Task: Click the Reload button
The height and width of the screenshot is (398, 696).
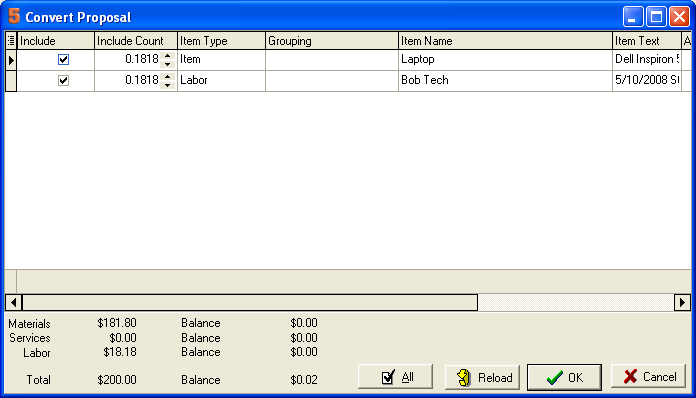Action: 482,377
